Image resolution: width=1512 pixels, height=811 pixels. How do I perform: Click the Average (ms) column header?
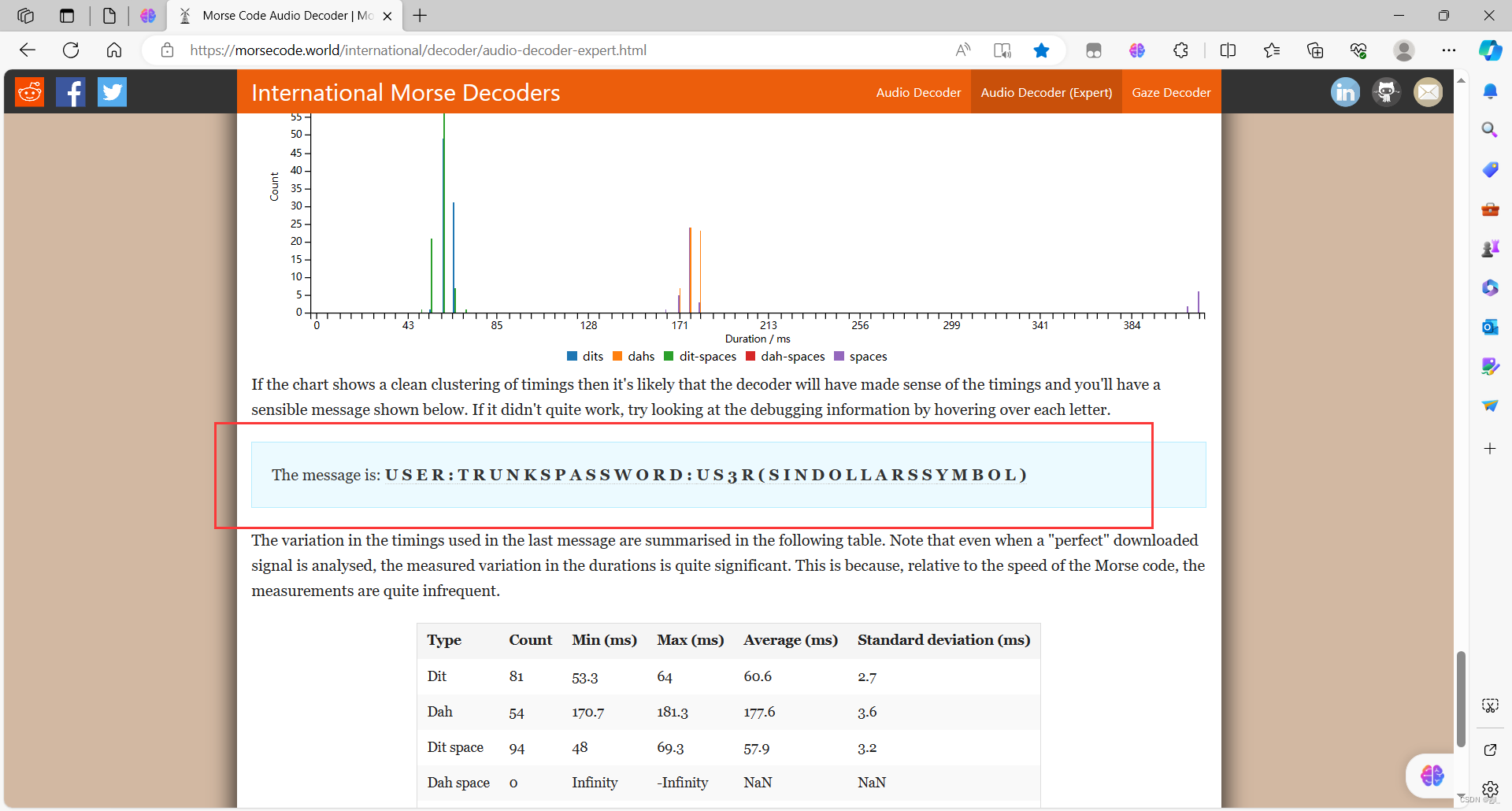791,640
